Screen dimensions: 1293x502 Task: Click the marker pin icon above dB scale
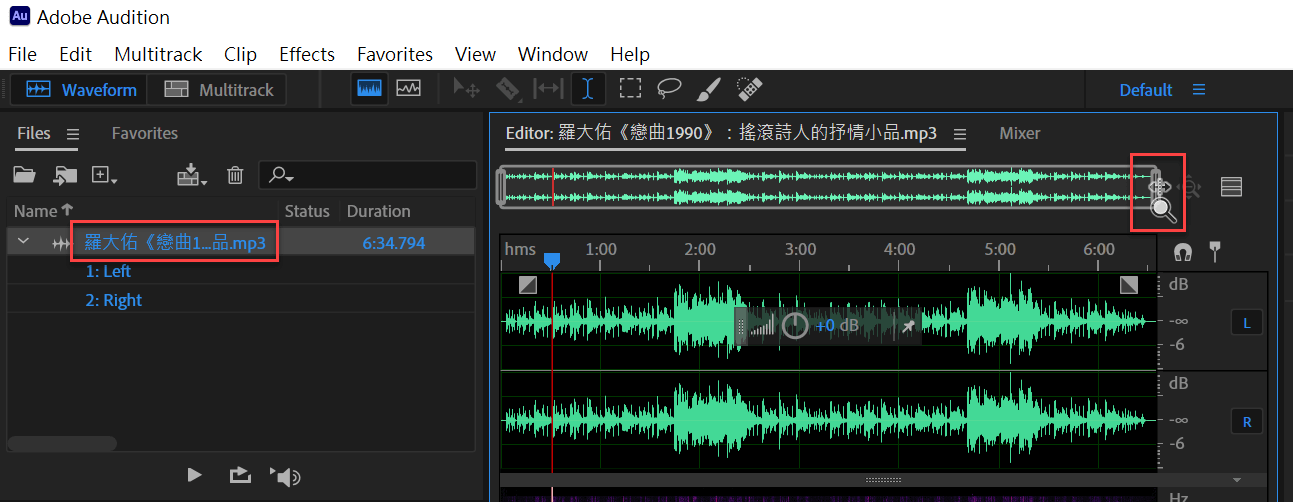pos(1217,250)
